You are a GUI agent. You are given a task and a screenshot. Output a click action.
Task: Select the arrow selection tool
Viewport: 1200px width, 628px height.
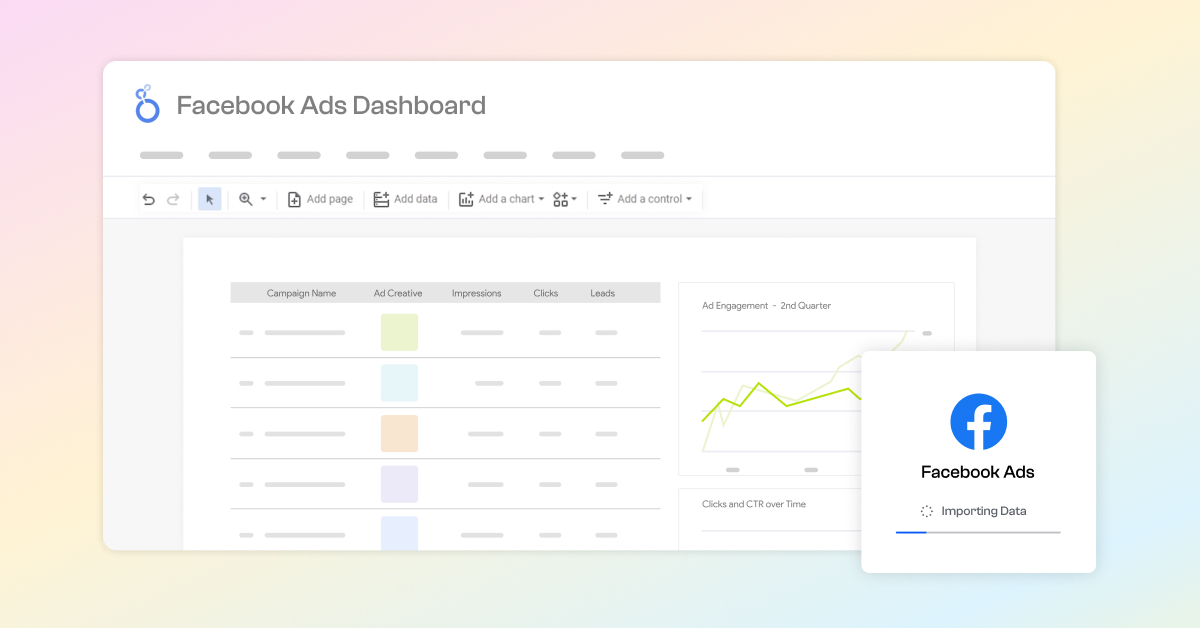[x=209, y=199]
